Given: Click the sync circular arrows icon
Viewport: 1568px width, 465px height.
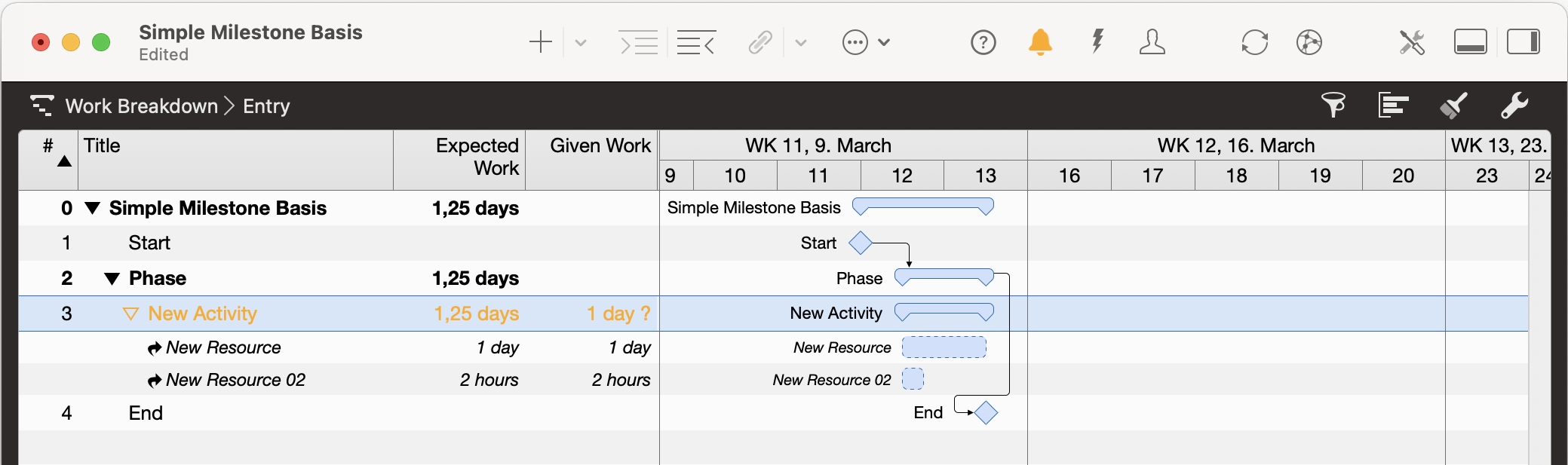Looking at the screenshot, I should coord(1254,42).
